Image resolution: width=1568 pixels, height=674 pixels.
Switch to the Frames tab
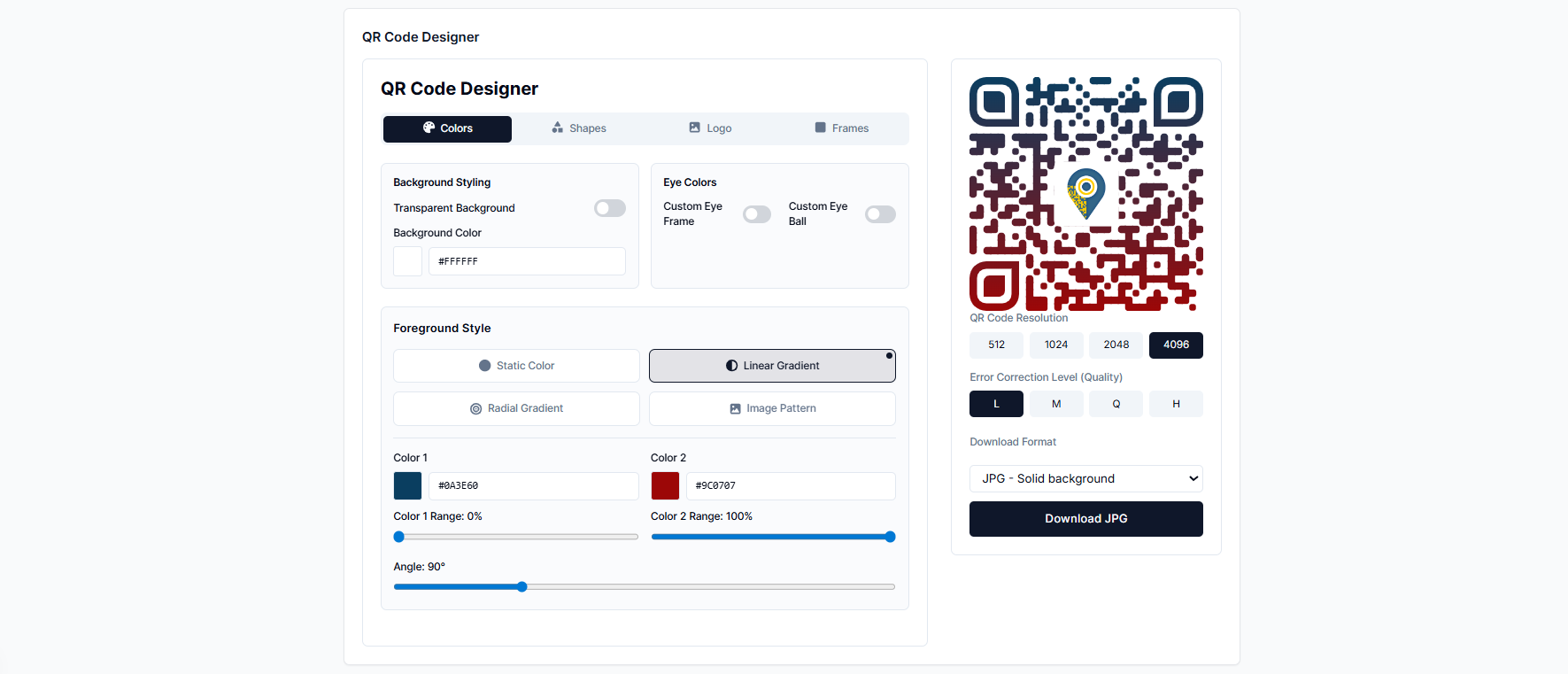(841, 128)
